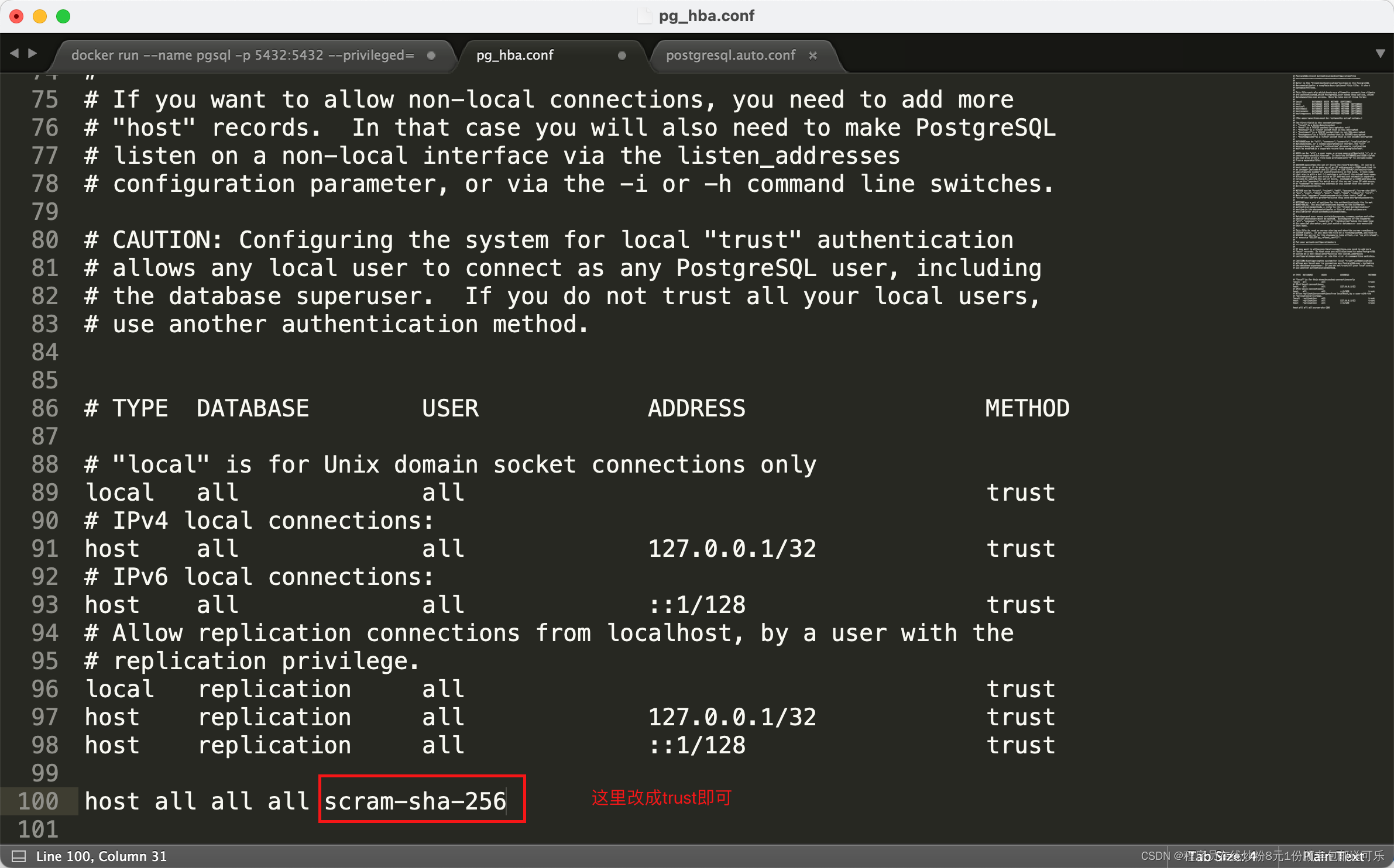Click unsaved dot on pg_hba.conf tab
The height and width of the screenshot is (868, 1394).
click(x=622, y=56)
